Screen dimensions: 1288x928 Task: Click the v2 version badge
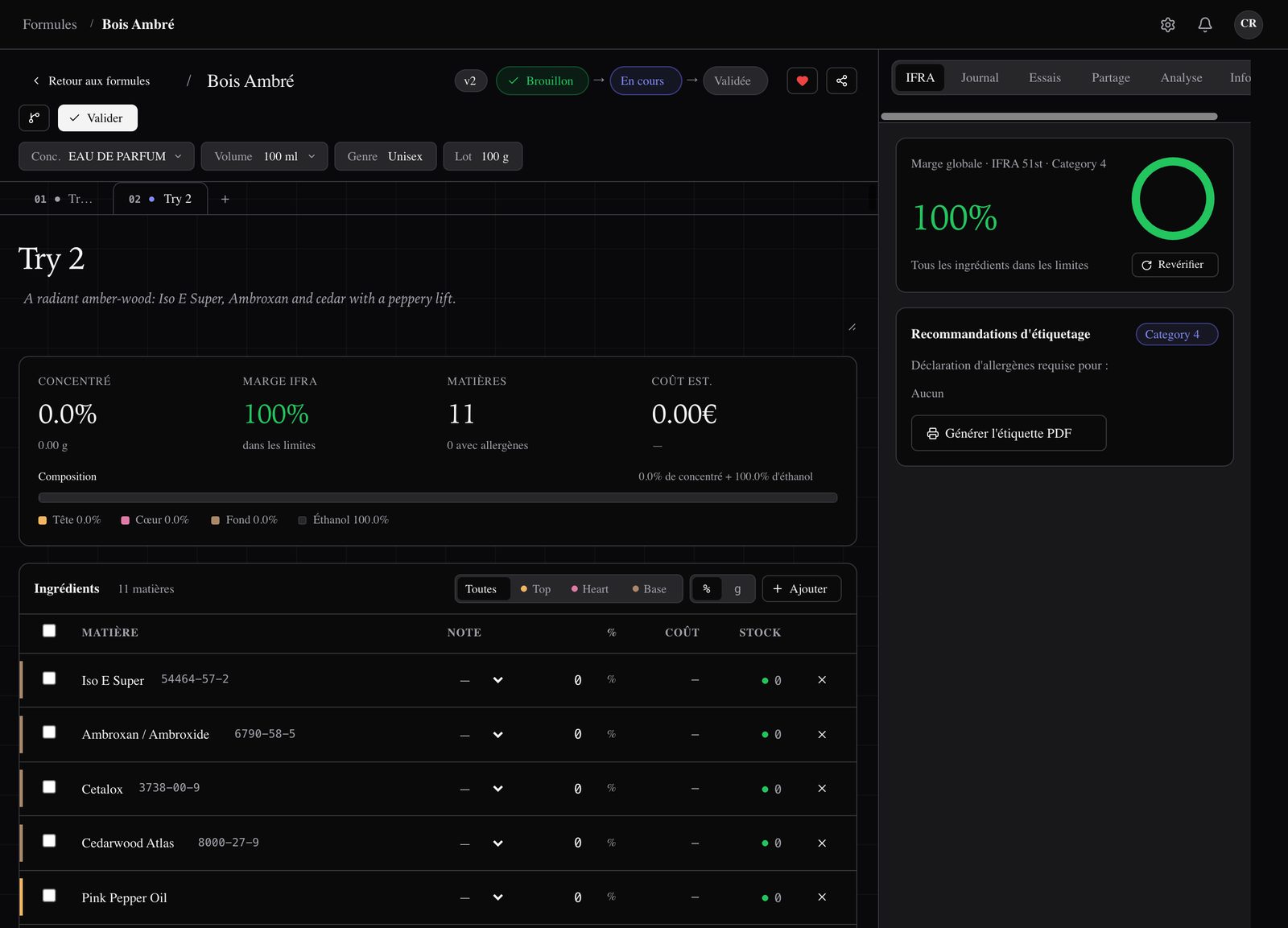470,80
